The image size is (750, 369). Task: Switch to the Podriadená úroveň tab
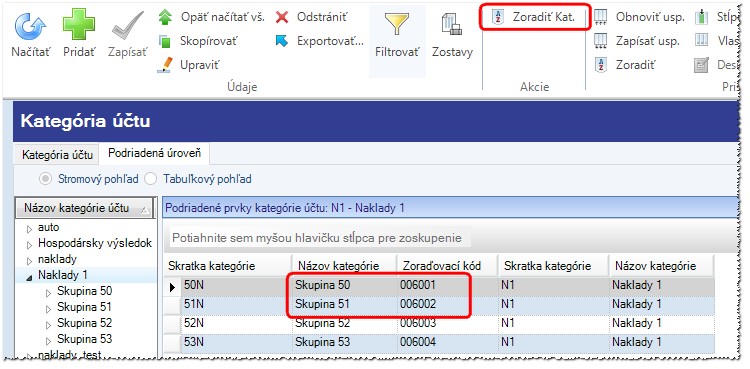point(154,153)
